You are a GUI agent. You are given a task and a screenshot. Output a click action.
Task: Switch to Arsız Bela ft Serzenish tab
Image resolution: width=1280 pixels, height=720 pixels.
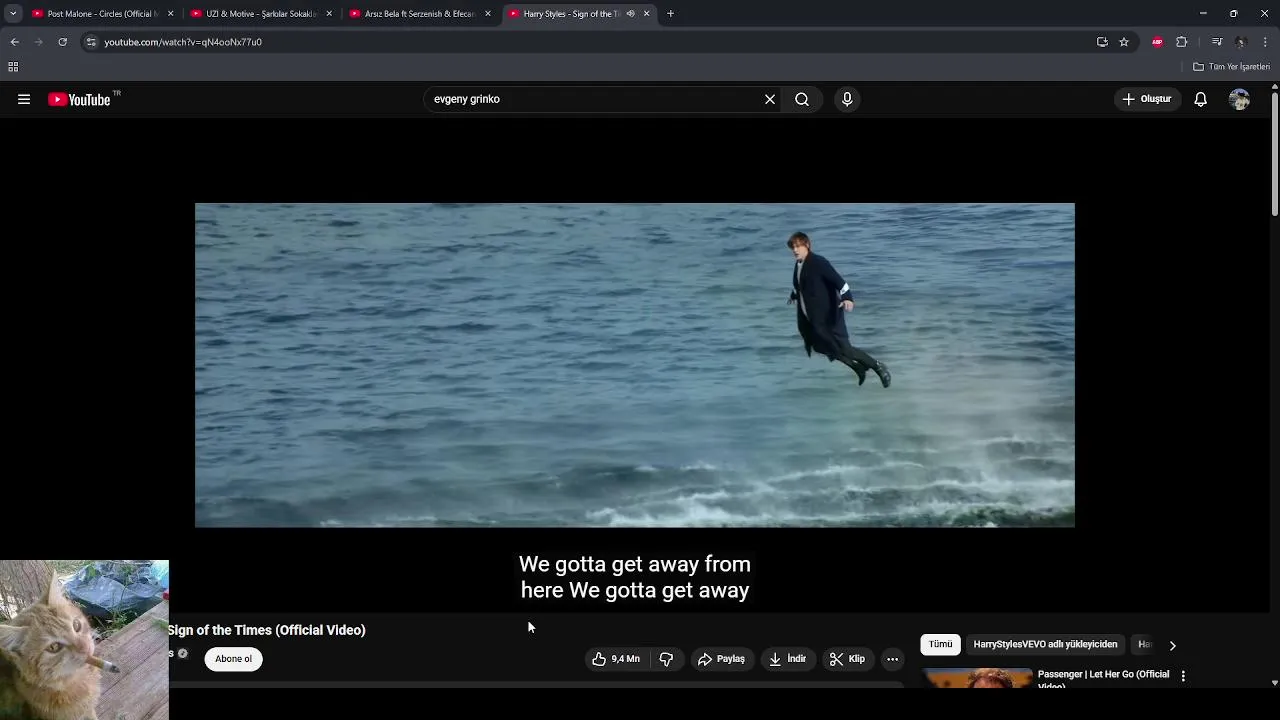click(419, 14)
